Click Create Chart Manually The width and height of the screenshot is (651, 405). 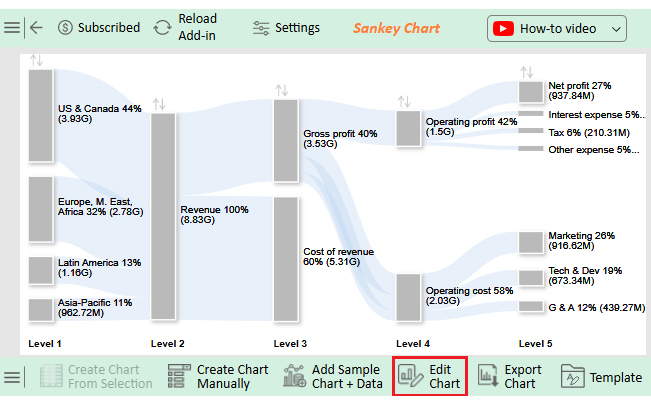[x=218, y=376]
